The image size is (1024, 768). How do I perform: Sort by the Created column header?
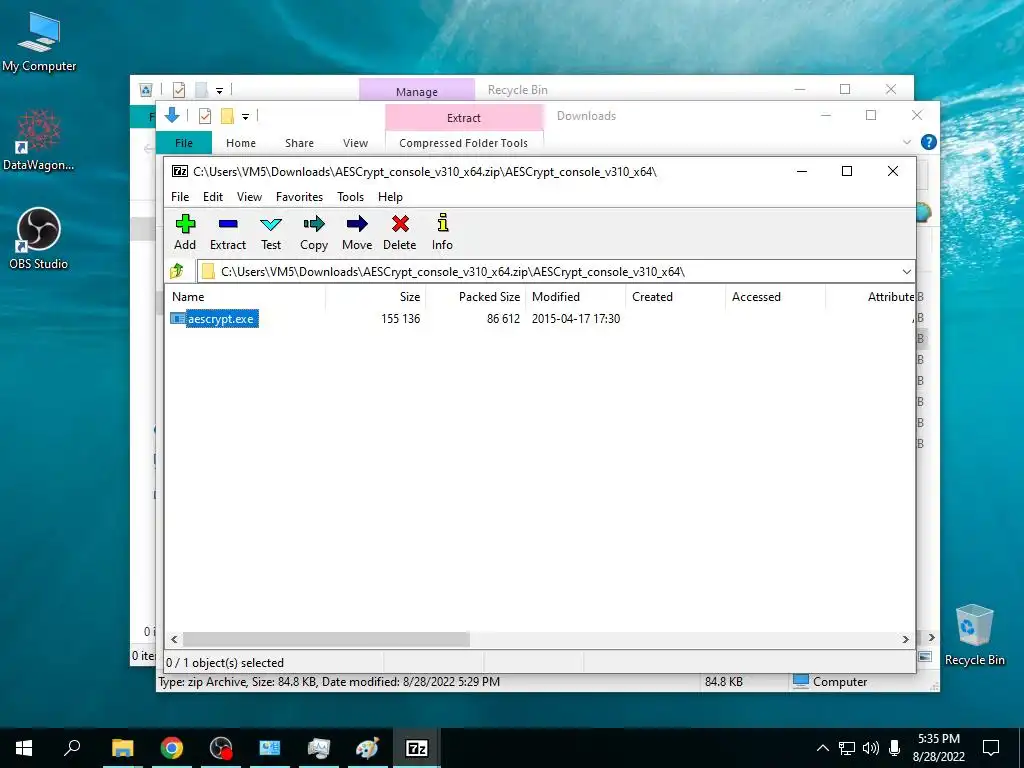tap(675, 296)
